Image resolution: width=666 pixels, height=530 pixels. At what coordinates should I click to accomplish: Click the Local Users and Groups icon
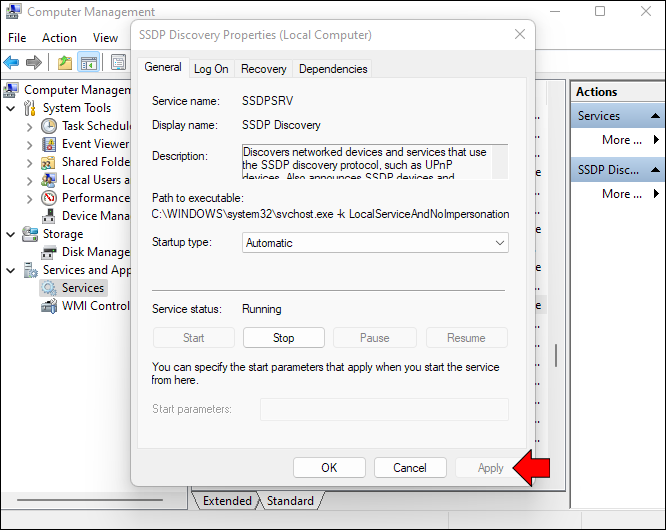[x=48, y=180]
